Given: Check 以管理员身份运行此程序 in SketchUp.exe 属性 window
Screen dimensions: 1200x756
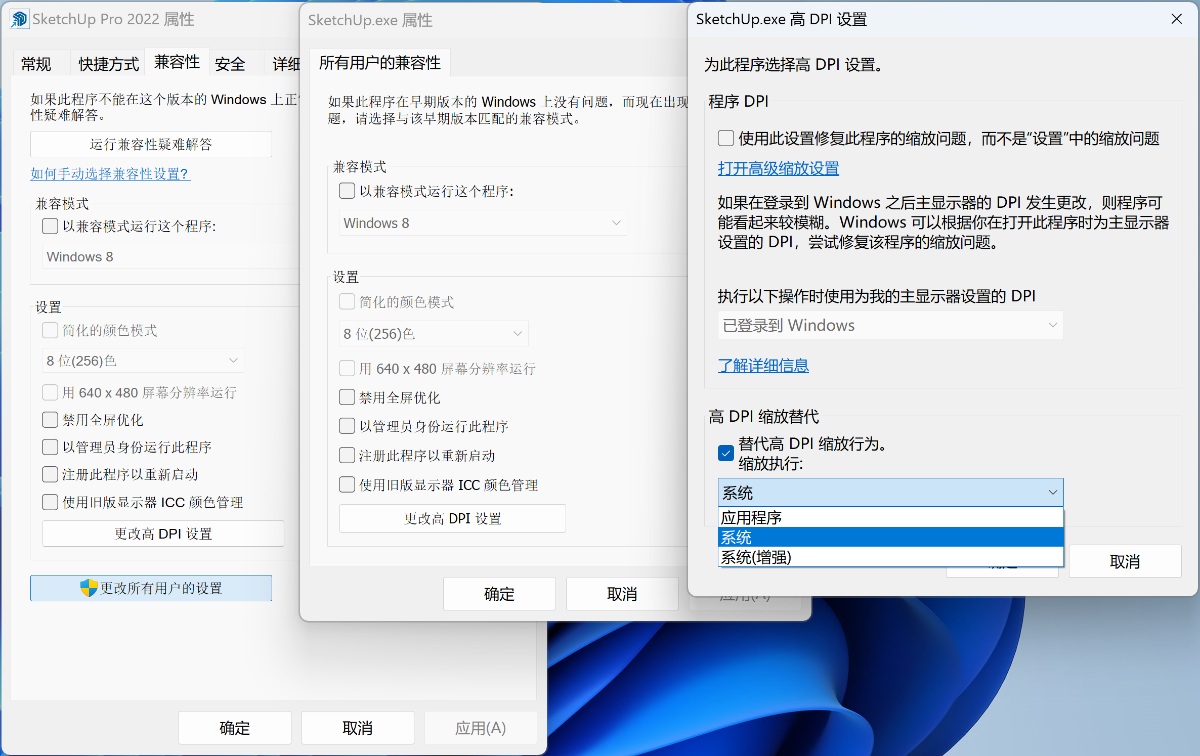Looking at the screenshot, I should click(x=347, y=426).
